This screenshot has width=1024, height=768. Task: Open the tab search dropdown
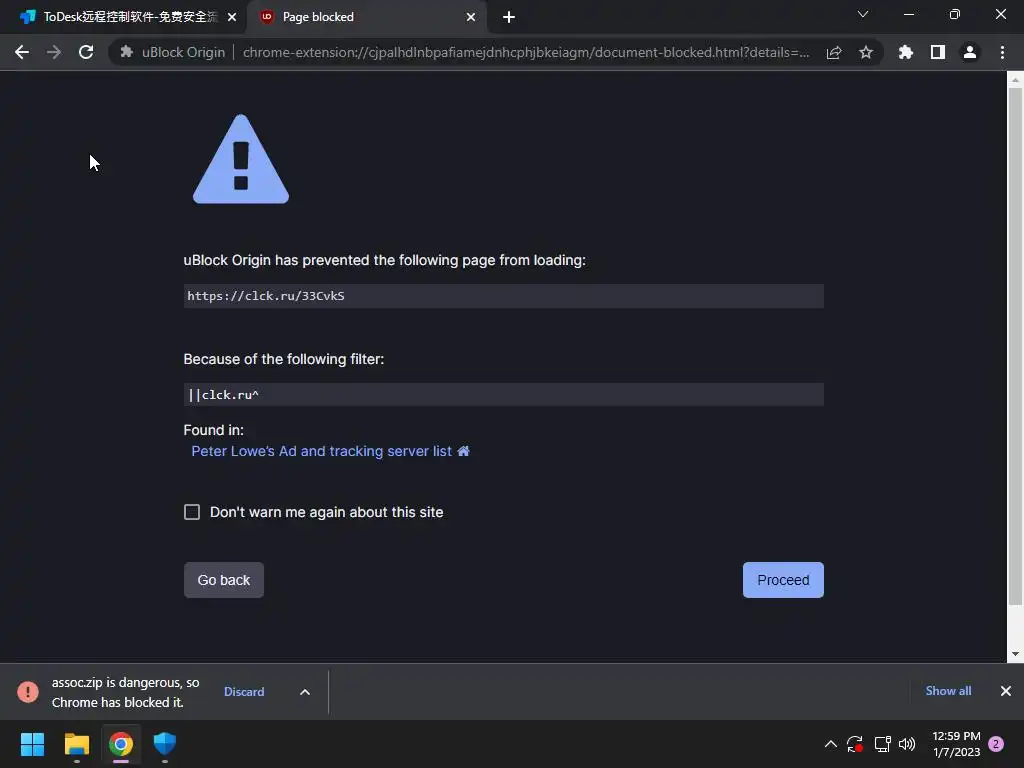(863, 14)
